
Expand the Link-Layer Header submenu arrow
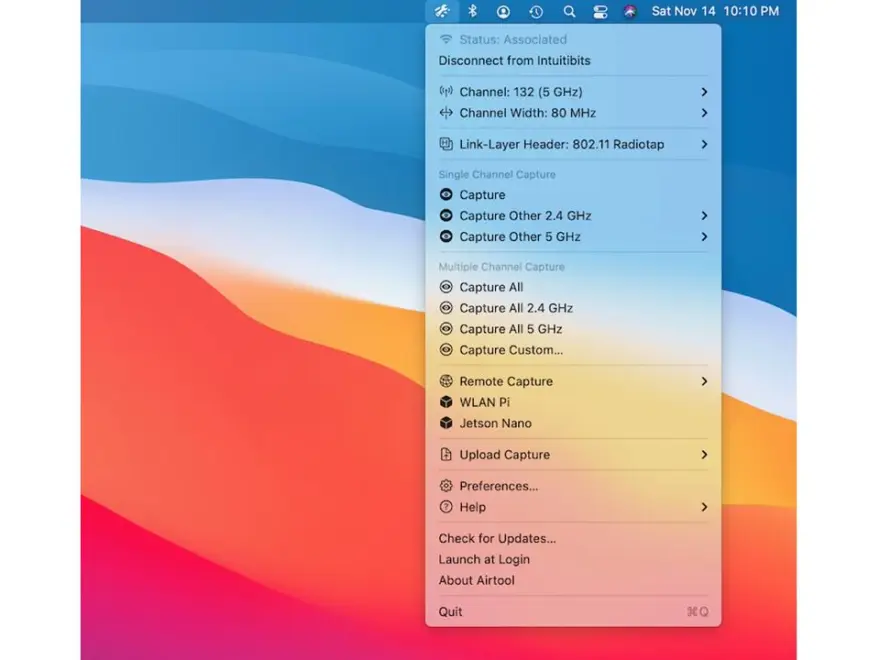pyautogui.click(x=704, y=144)
